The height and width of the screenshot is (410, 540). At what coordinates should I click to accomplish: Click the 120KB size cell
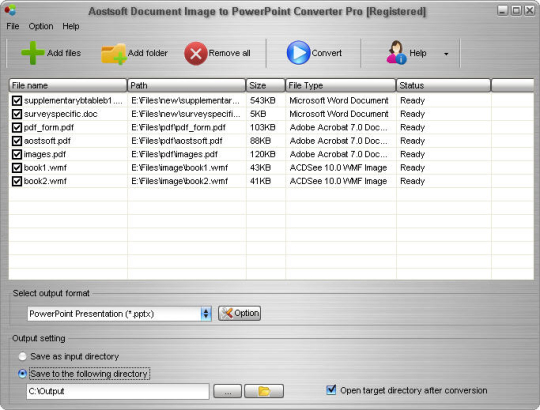click(x=263, y=154)
